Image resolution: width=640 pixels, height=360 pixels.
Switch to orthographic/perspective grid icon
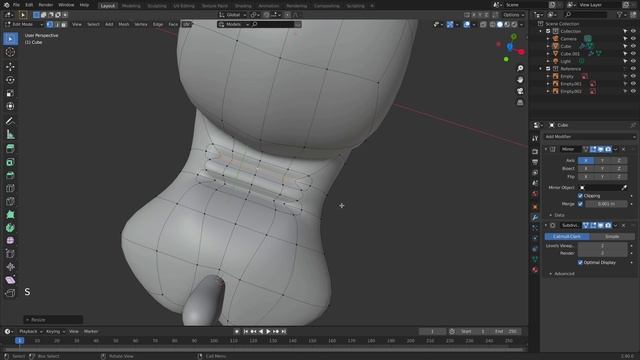520,102
